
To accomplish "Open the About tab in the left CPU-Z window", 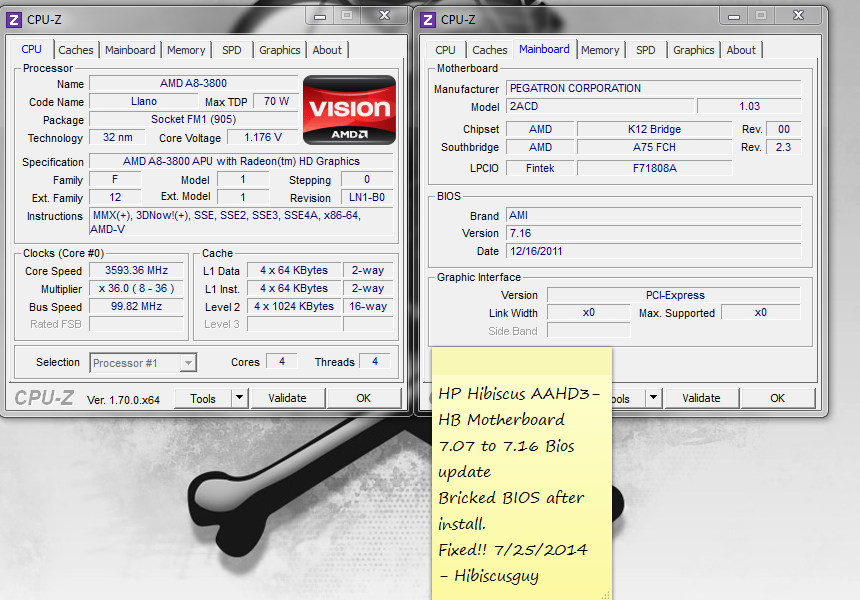I will (x=327, y=50).
